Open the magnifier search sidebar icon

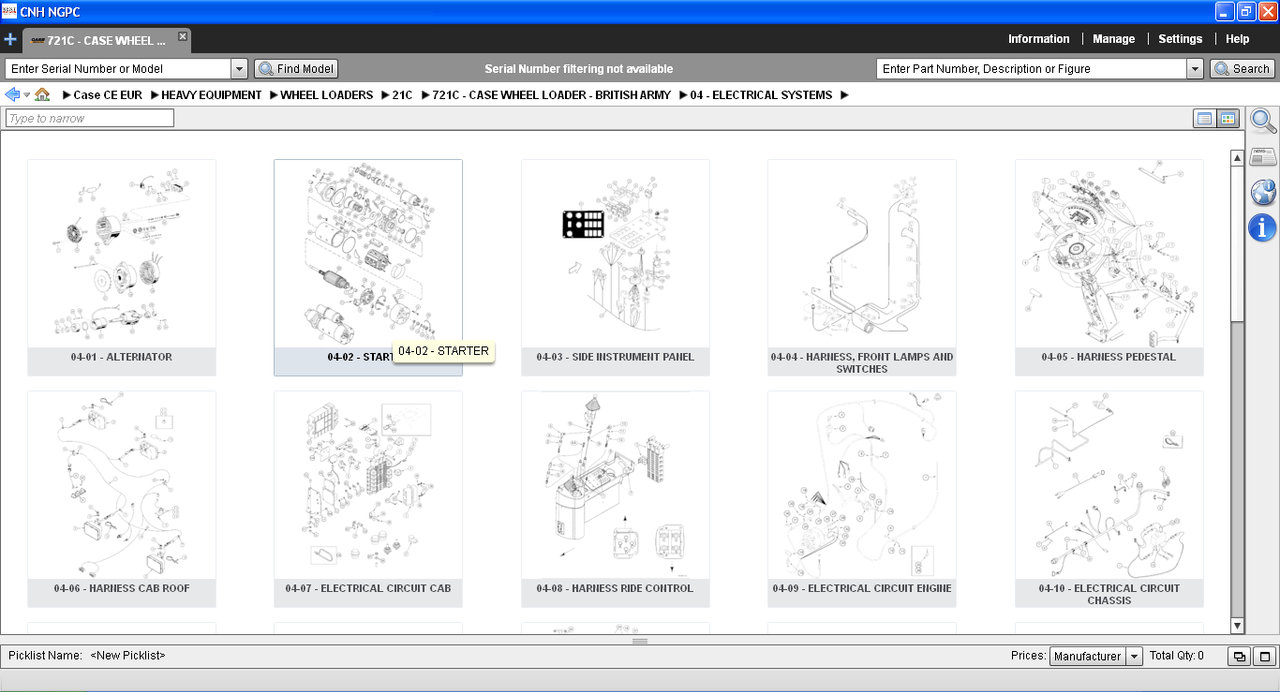tap(1263, 122)
